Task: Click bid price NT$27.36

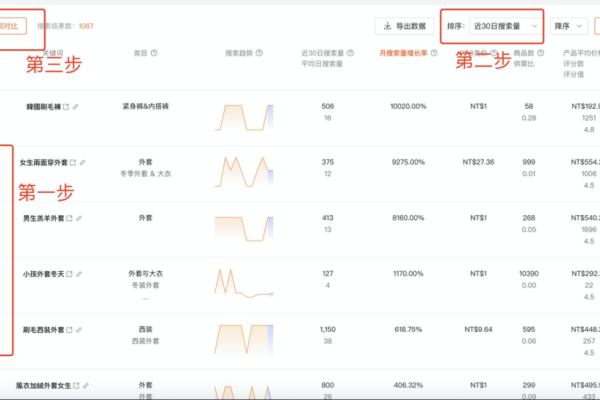Action: click(x=478, y=162)
